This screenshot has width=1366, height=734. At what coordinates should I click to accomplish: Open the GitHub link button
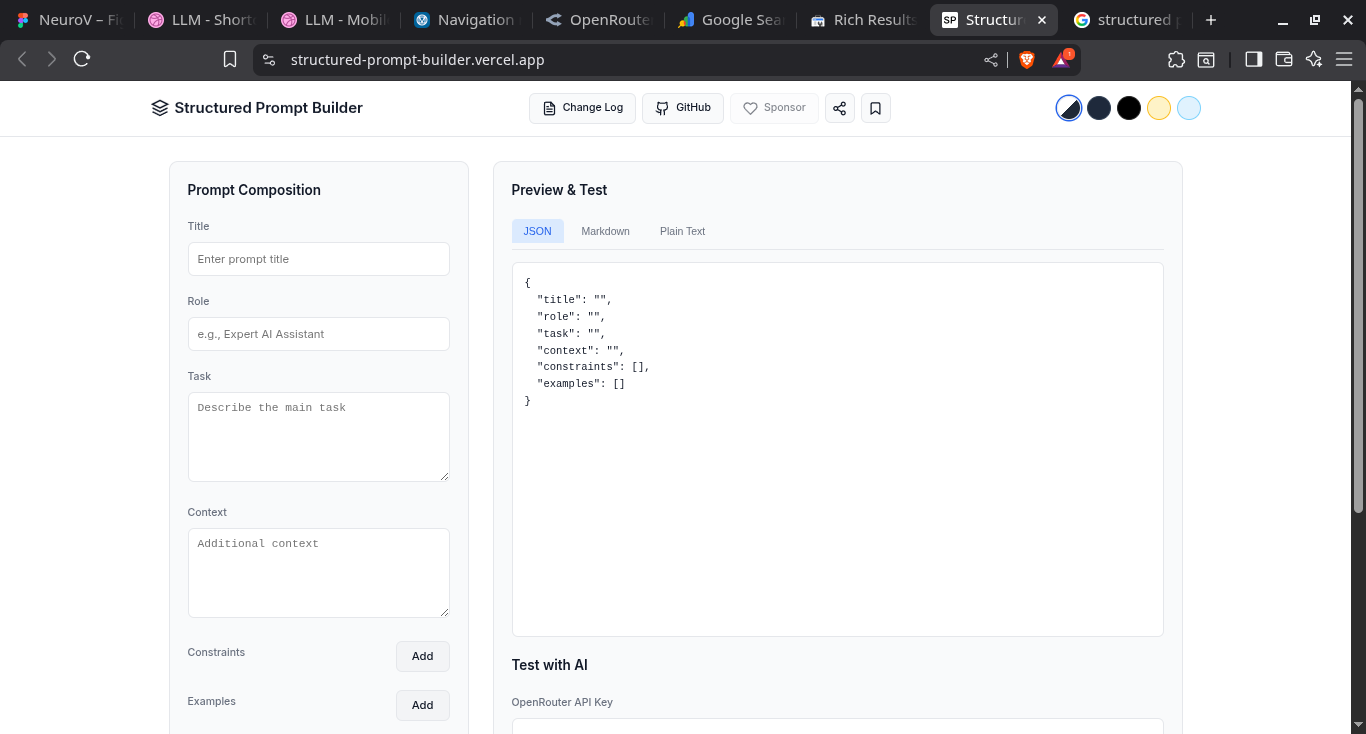(682, 108)
